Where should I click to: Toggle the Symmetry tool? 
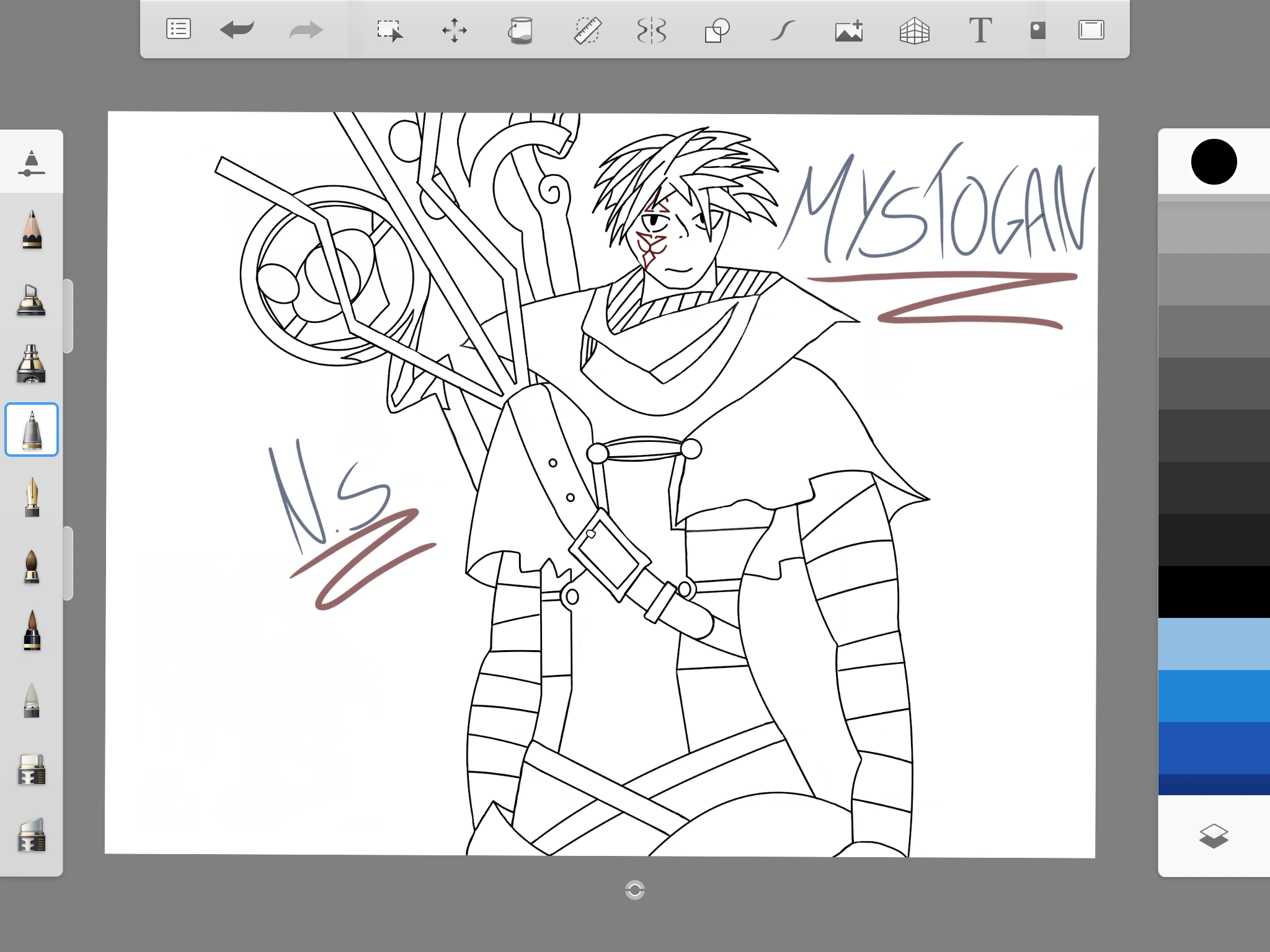coord(652,30)
